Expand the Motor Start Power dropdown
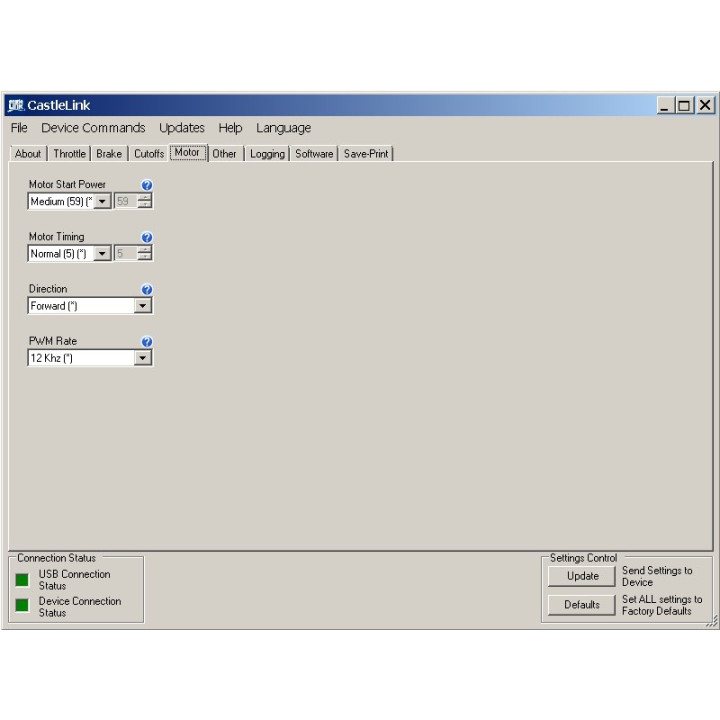 click(102, 201)
